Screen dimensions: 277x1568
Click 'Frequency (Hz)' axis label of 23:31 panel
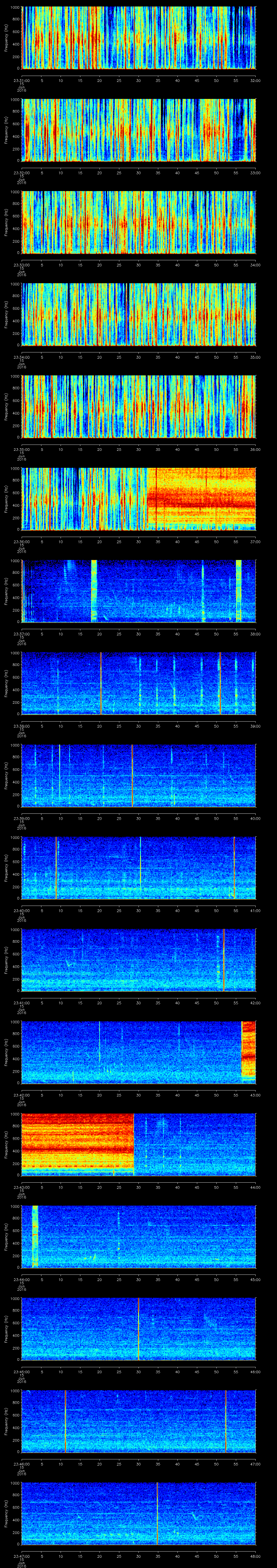click(6, 38)
